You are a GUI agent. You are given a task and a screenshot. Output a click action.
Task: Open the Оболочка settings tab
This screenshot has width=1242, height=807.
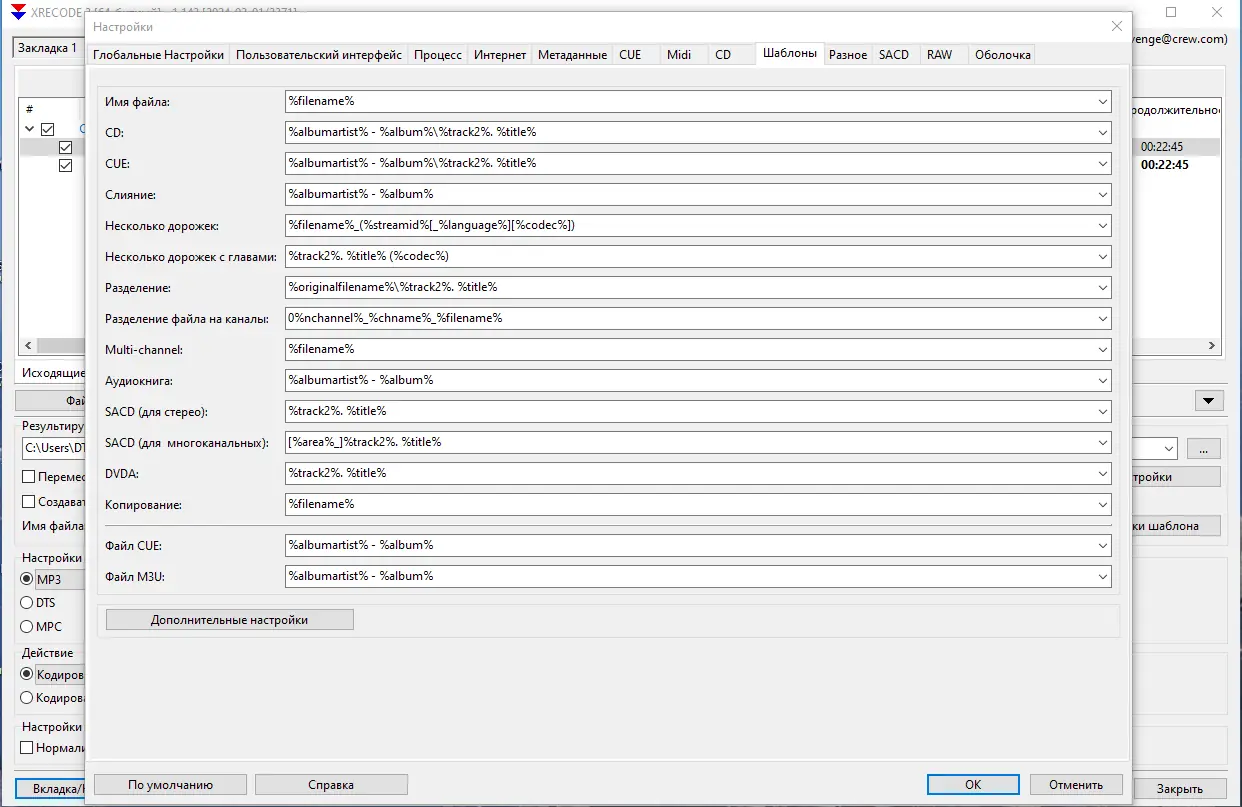[x=1003, y=54]
